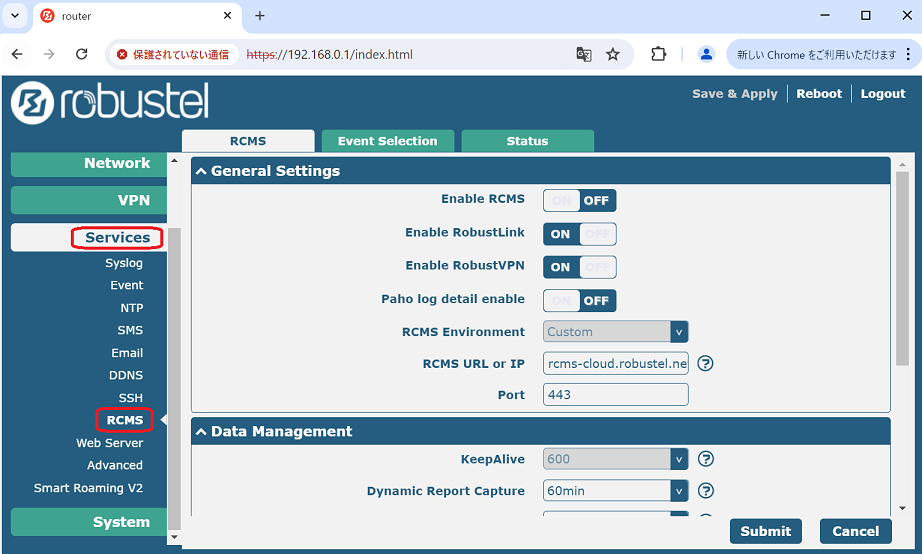
Task: Click the sidebar scroll down arrow
Action: coord(174,537)
